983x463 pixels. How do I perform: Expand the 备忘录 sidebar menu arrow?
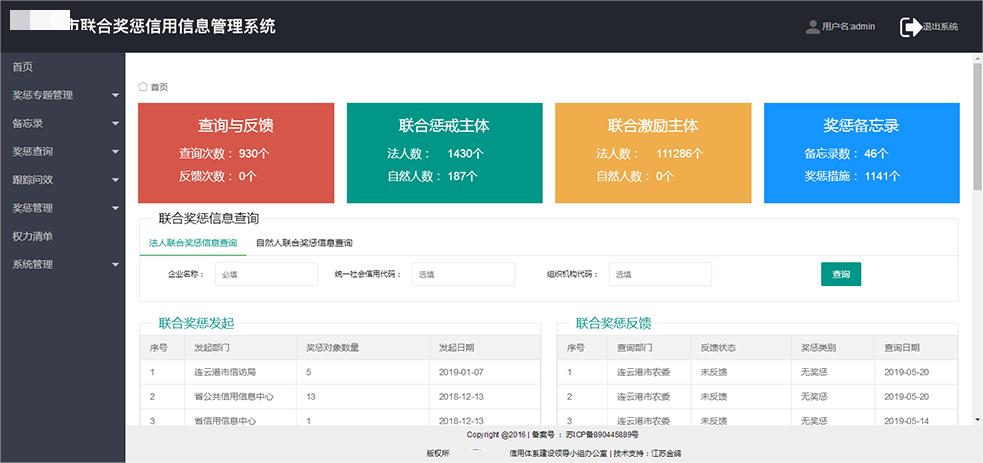coord(115,123)
